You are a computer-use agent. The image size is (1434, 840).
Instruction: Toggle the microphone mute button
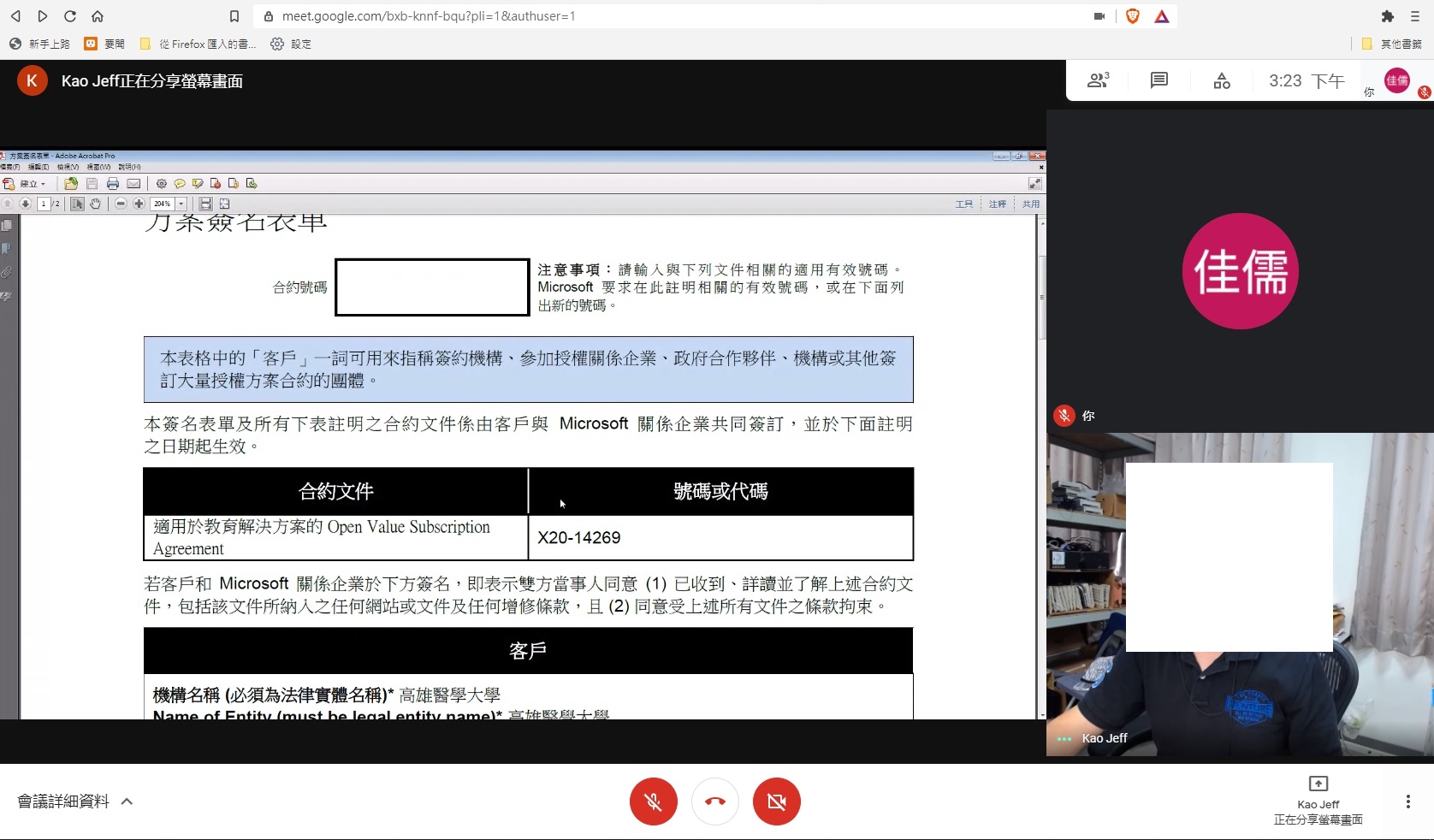pyautogui.click(x=654, y=802)
